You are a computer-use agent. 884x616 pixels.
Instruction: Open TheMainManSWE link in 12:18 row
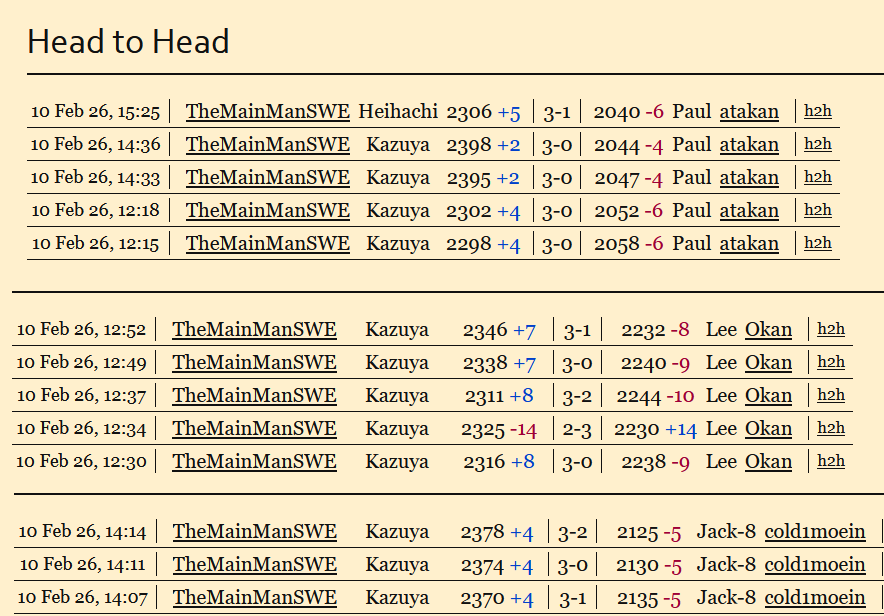pyautogui.click(x=268, y=211)
